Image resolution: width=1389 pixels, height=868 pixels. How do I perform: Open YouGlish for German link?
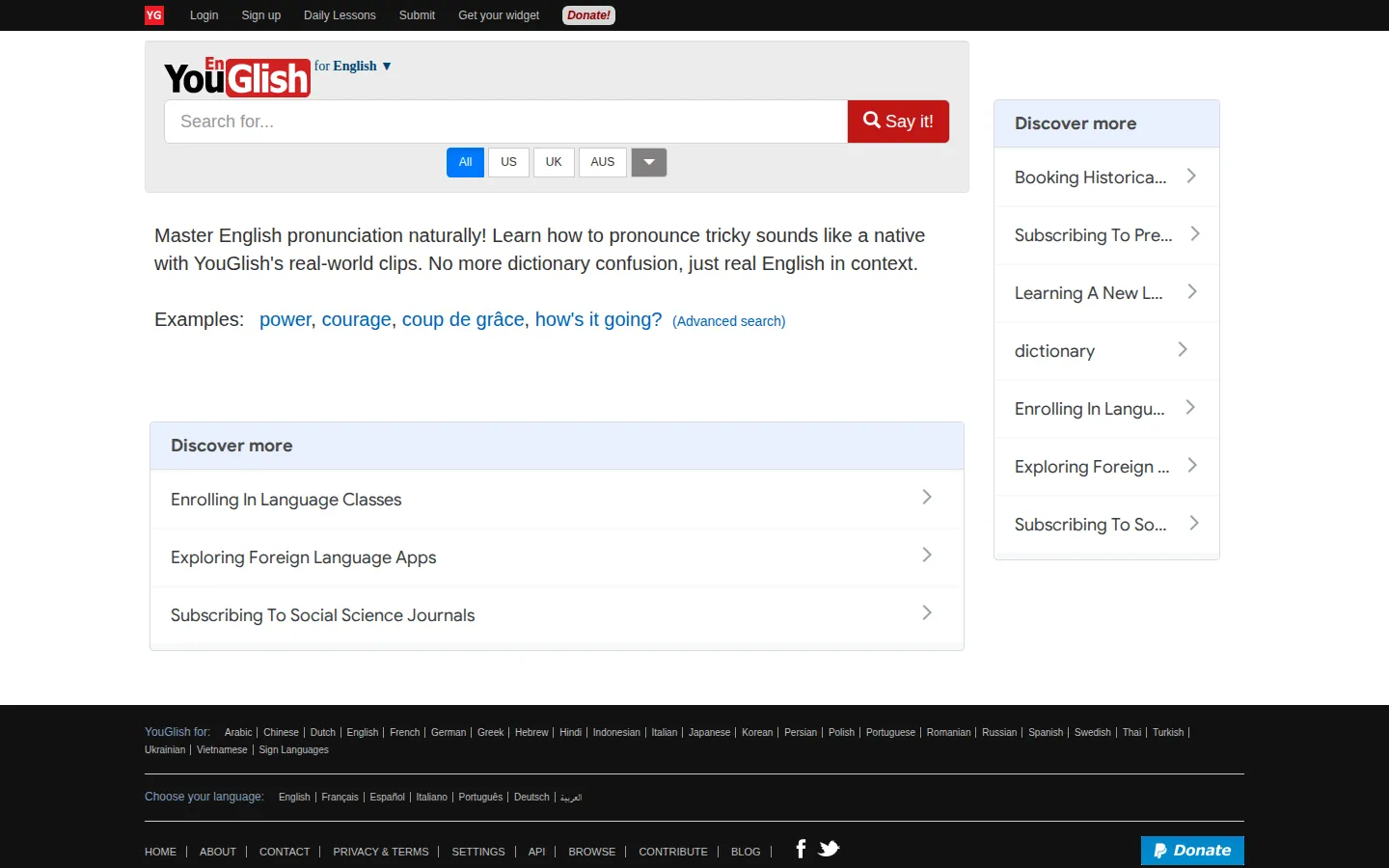[x=449, y=732]
